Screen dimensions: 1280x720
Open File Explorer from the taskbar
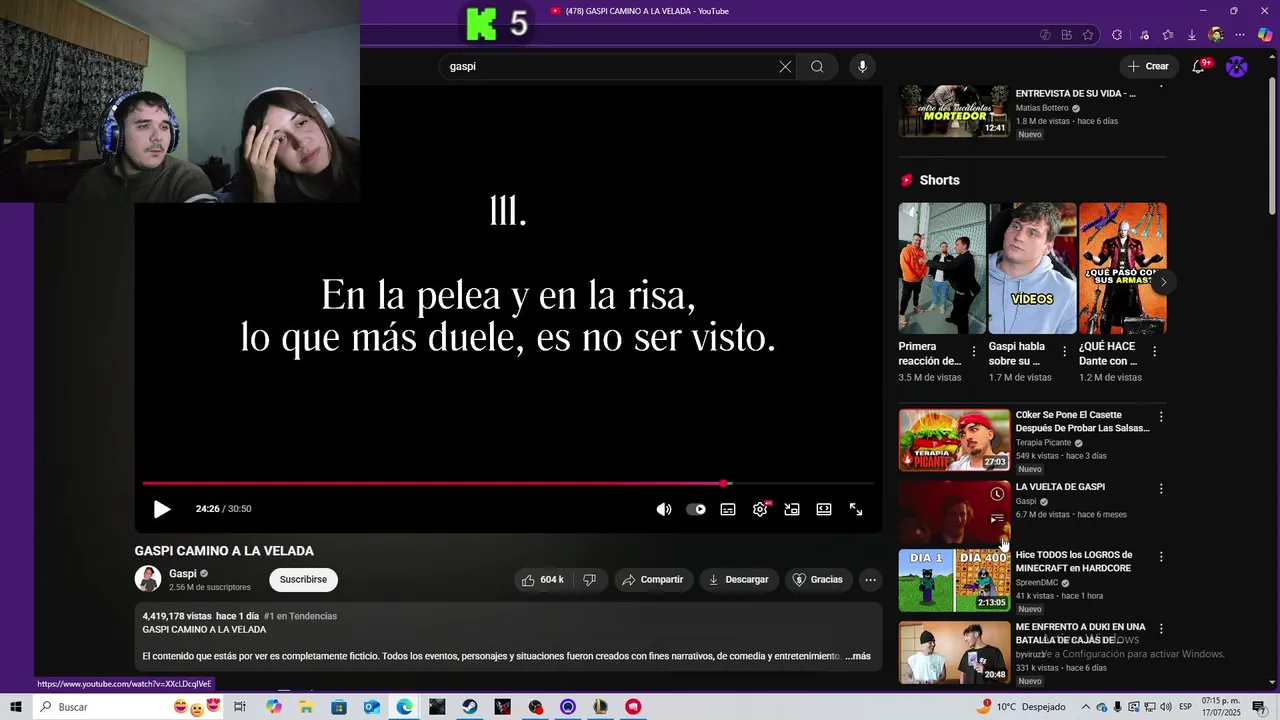306,707
